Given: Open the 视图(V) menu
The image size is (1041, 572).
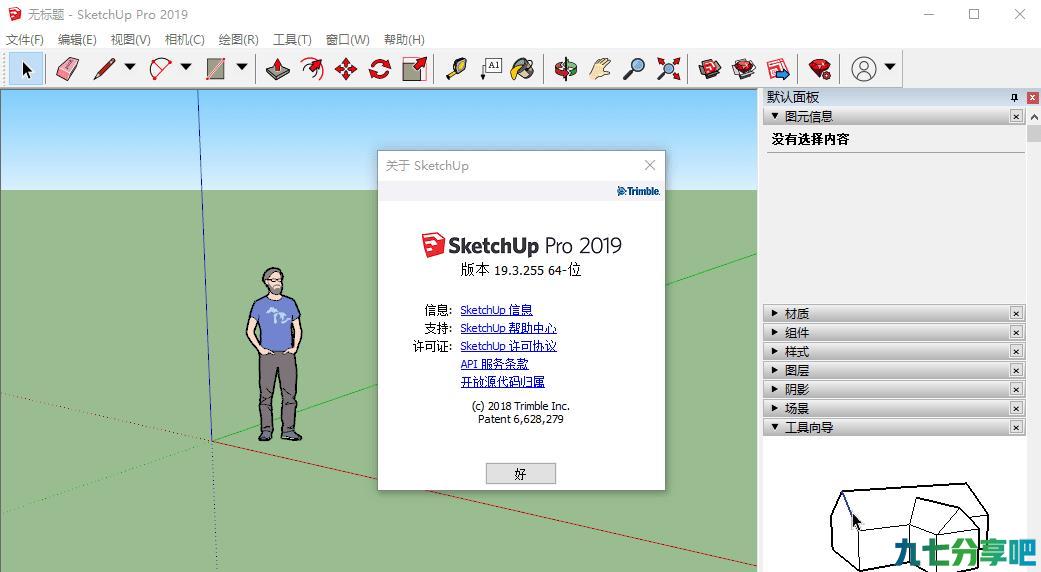Looking at the screenshot, I should (130, 40).
